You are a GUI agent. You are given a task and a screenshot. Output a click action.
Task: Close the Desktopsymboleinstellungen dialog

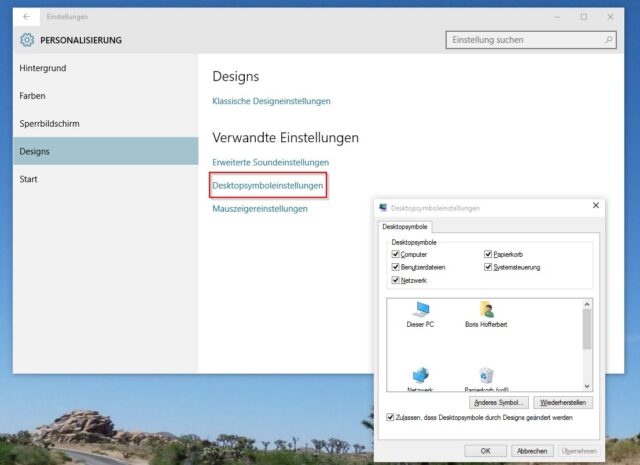pyautogui.click(x=596, y=207)
